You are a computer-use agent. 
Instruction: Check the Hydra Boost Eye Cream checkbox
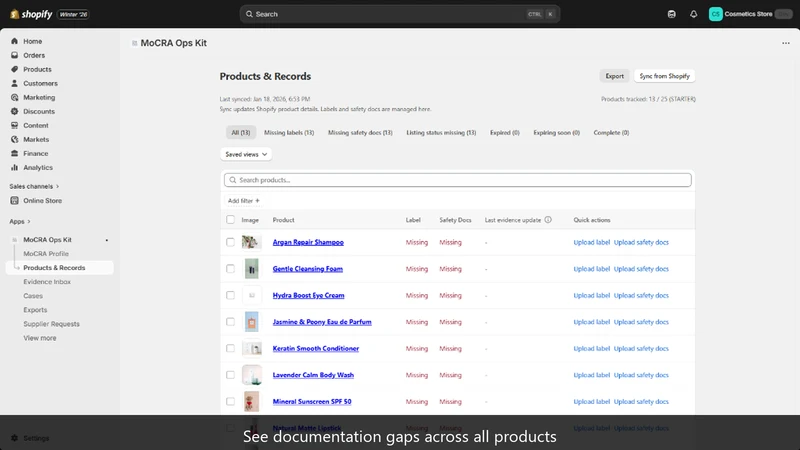[x=230, y=295]
